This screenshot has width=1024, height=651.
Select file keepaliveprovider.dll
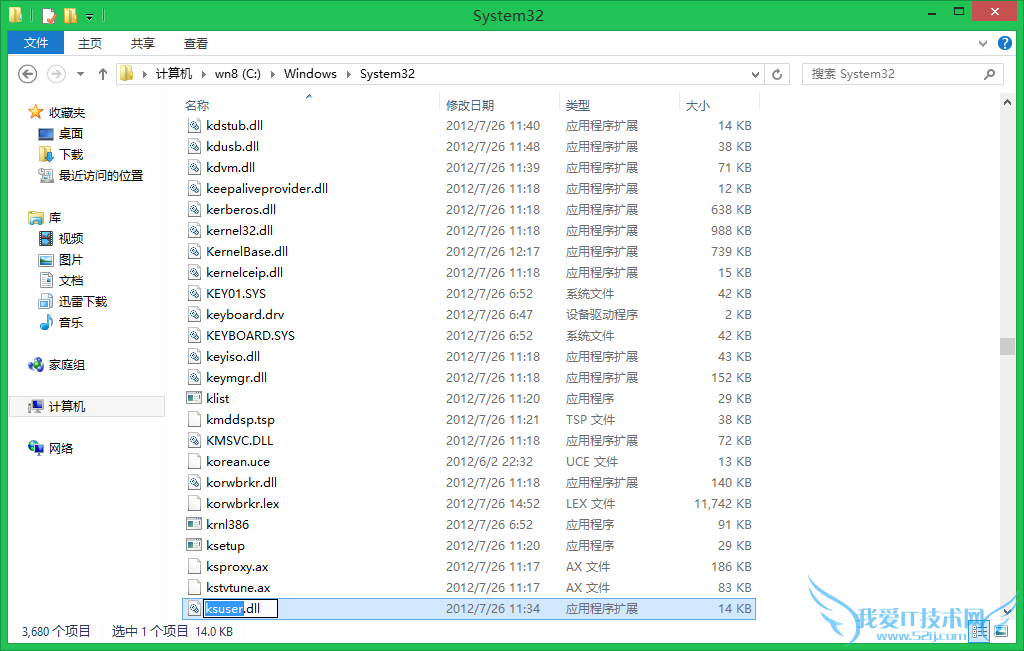pyautogui.click(x=266, y=189)
